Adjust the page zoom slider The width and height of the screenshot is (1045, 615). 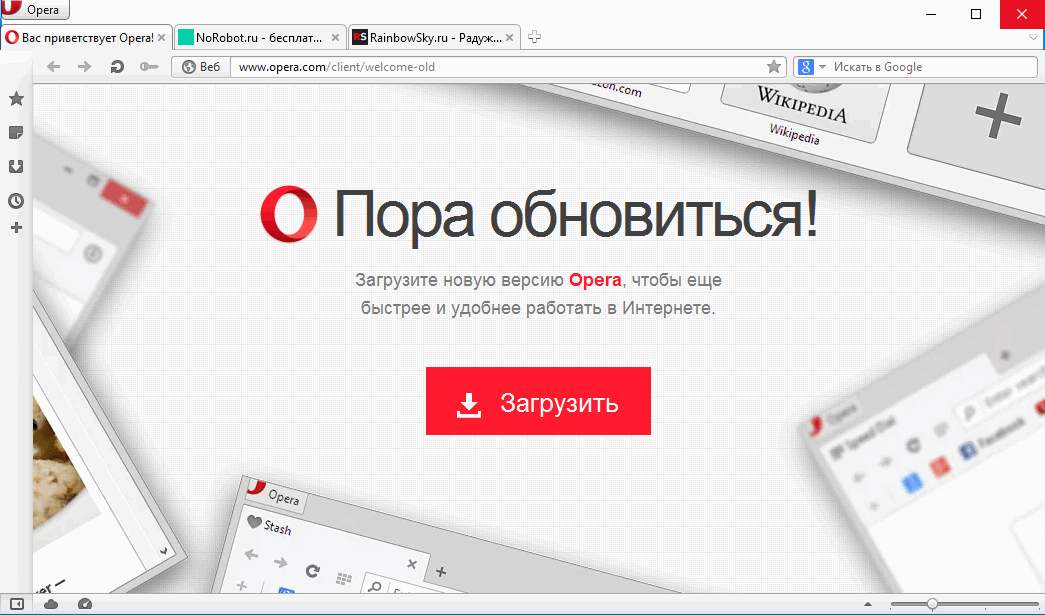click(x=965, y=604)
